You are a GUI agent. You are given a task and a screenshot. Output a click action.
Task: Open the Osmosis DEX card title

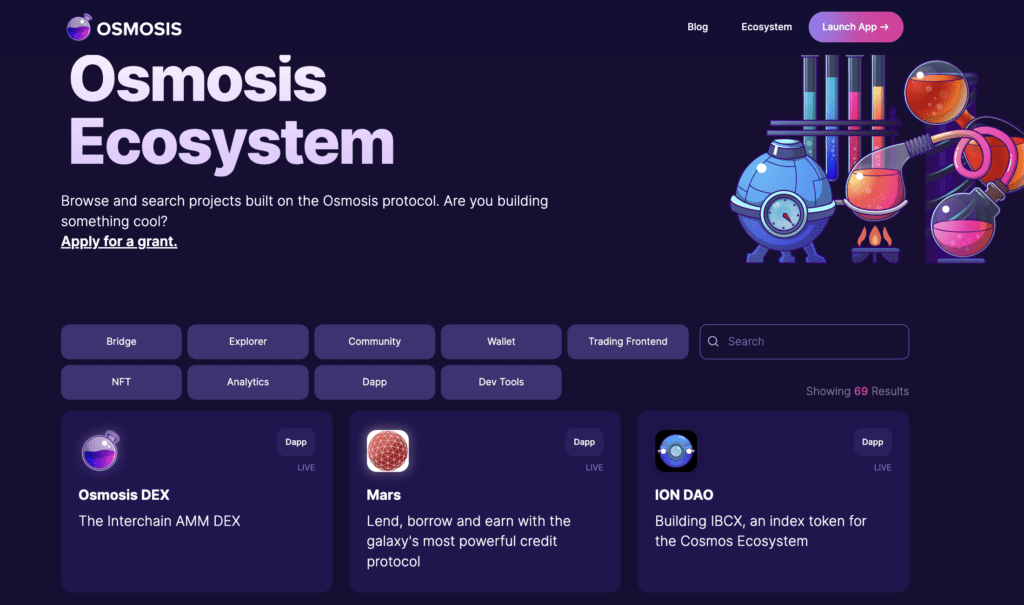[123, 495]
